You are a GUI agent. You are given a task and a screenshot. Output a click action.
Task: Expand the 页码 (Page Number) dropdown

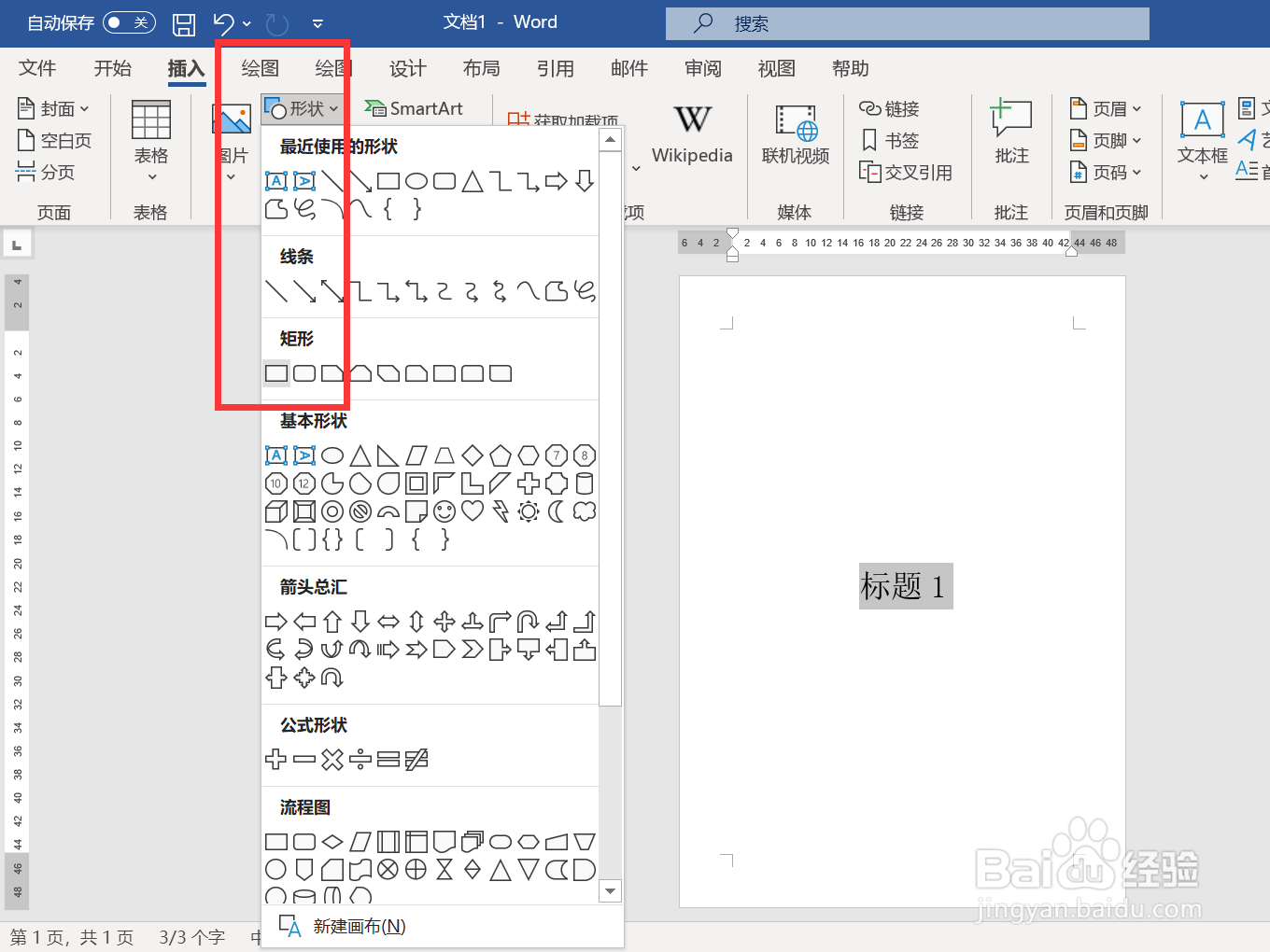click(x=1106, y=172)
